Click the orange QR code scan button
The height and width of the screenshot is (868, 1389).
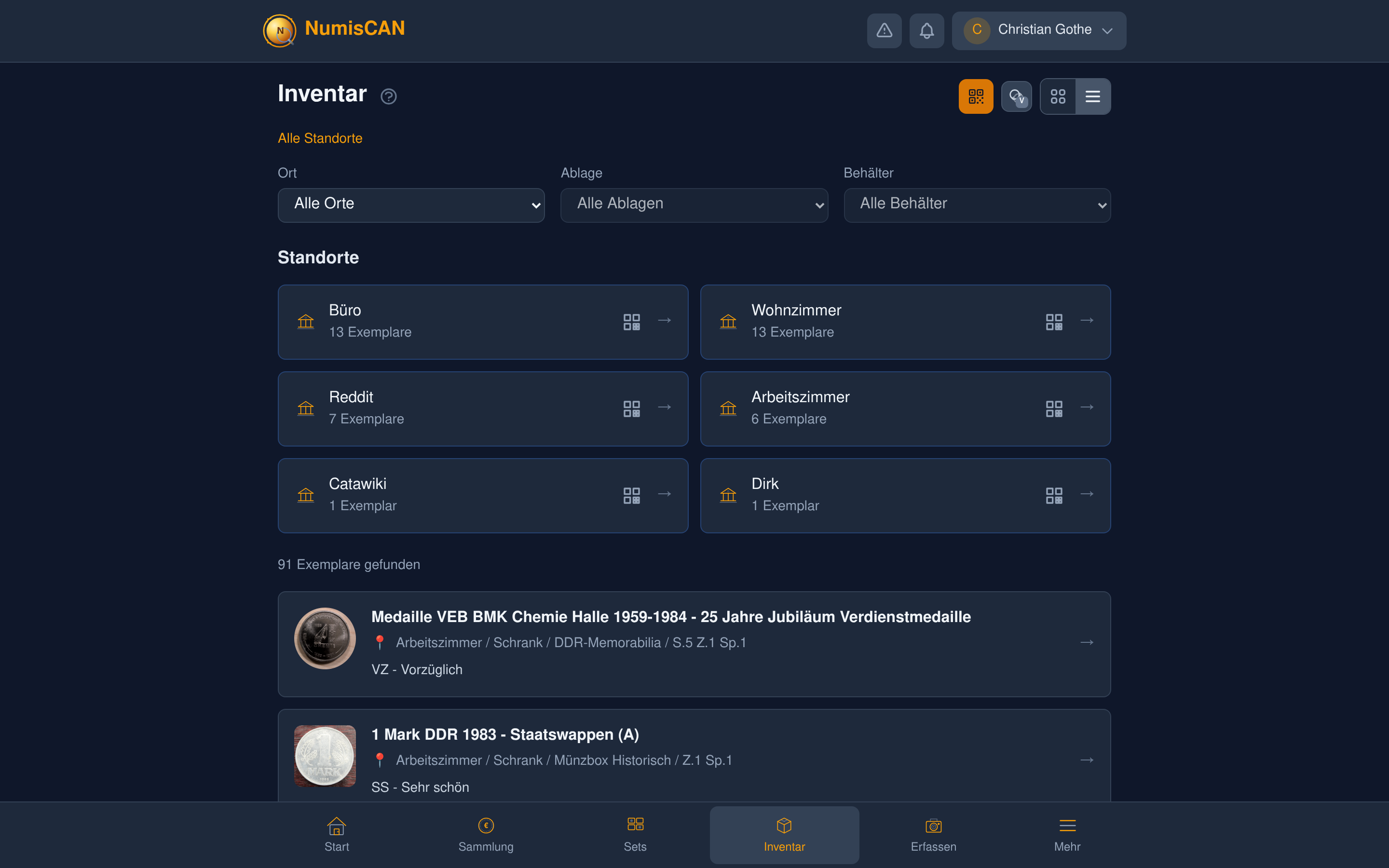pos(976,96)
